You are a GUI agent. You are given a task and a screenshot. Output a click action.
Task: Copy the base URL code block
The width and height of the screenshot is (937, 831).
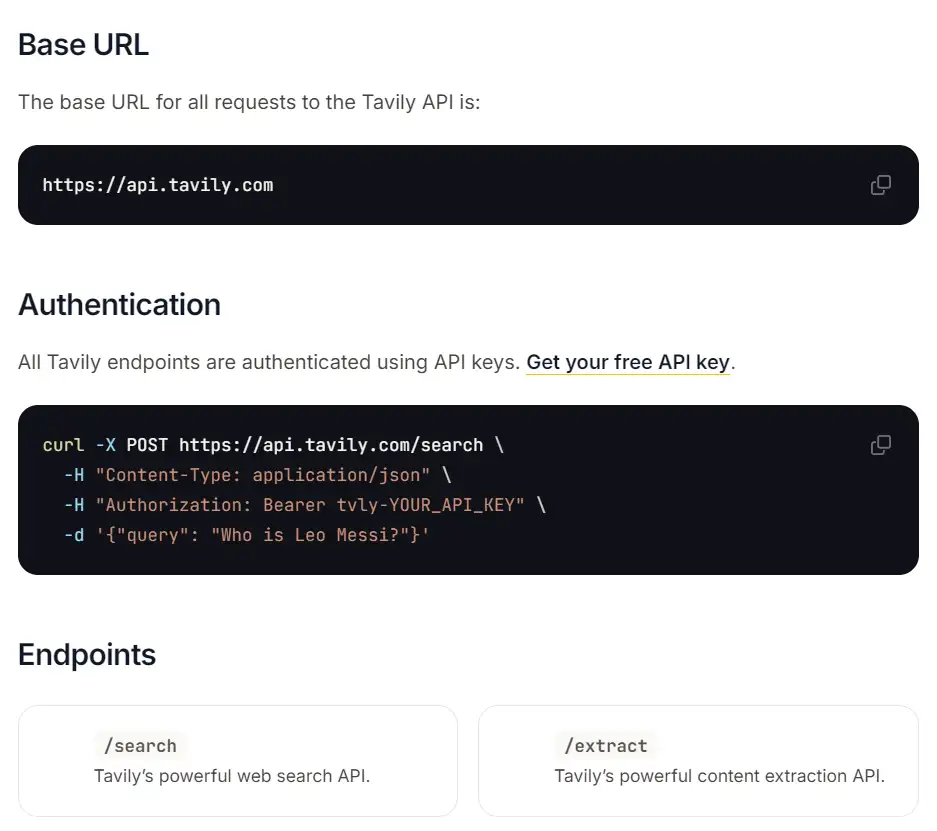[880, 185]
